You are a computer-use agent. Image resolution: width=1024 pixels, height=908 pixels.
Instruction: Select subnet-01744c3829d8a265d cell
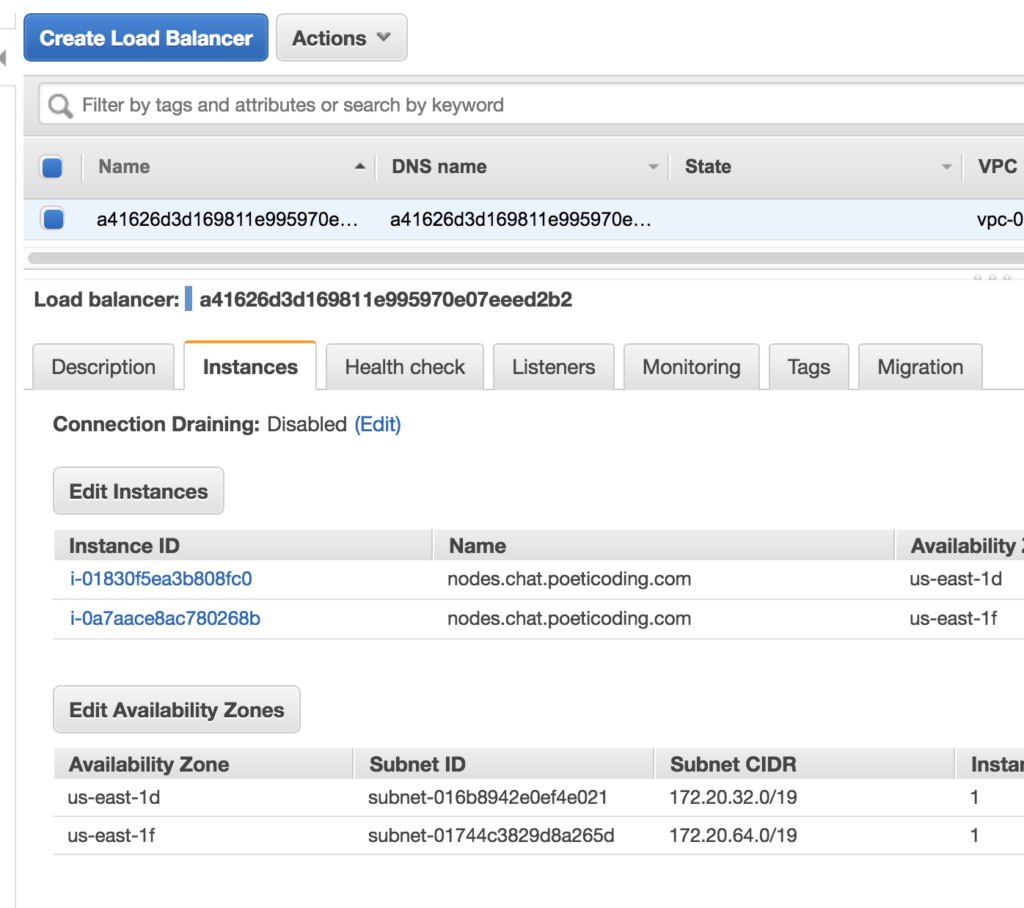click(x=491, y=835)
